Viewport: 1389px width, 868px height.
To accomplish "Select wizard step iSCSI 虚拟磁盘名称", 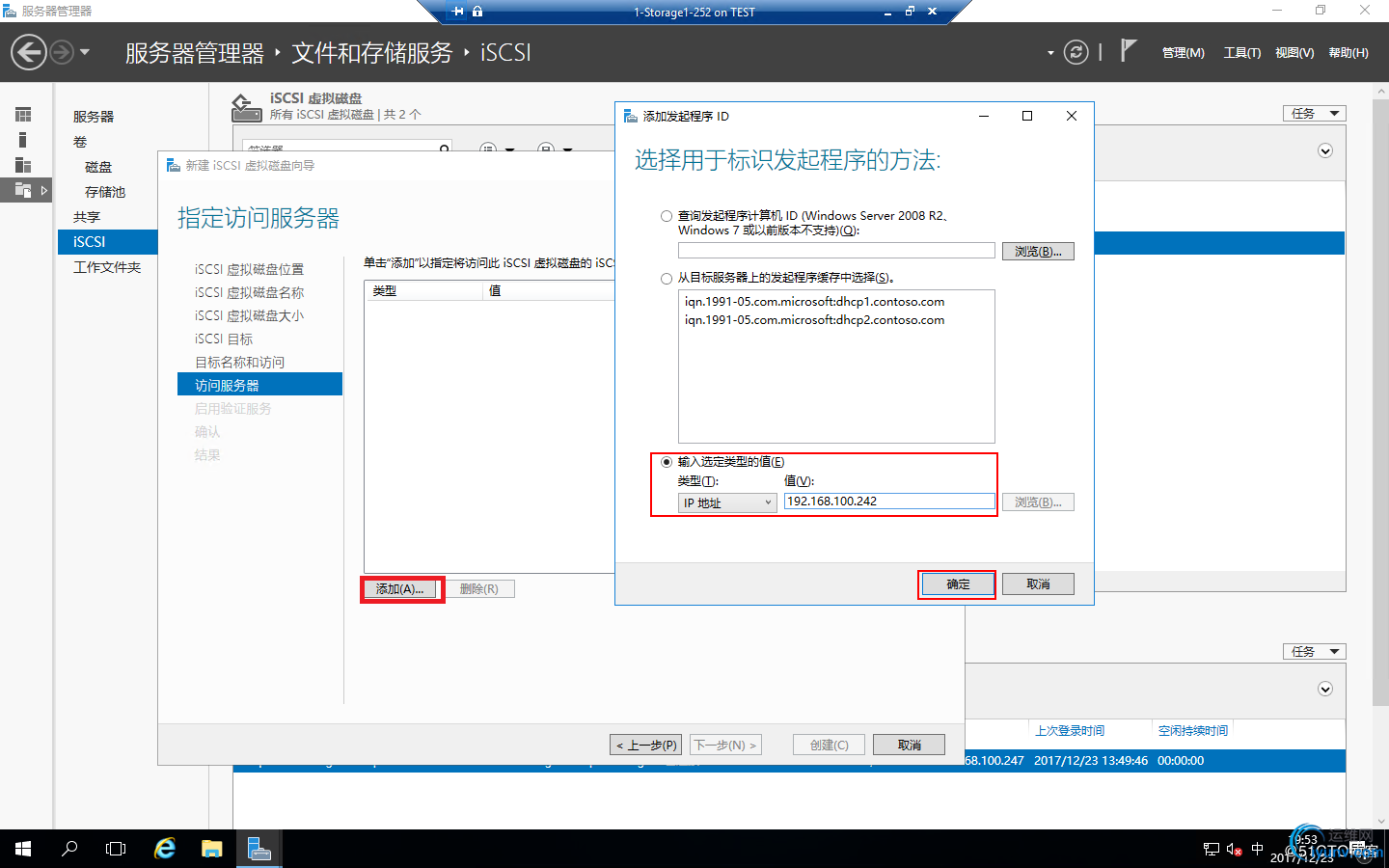I will click(x=249, y=293).
